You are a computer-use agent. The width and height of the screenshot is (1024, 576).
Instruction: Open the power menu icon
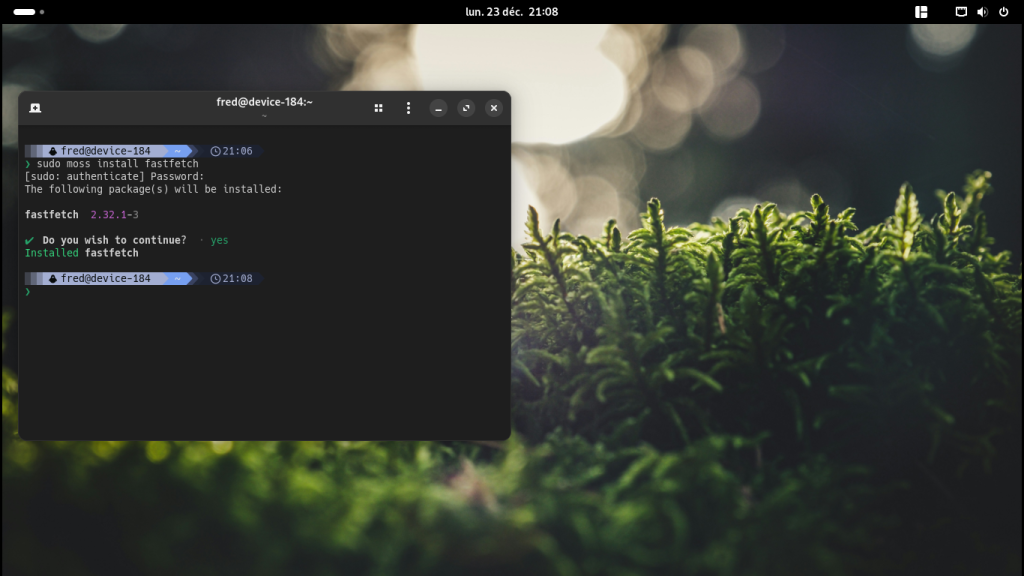[x=1002, y=12]
